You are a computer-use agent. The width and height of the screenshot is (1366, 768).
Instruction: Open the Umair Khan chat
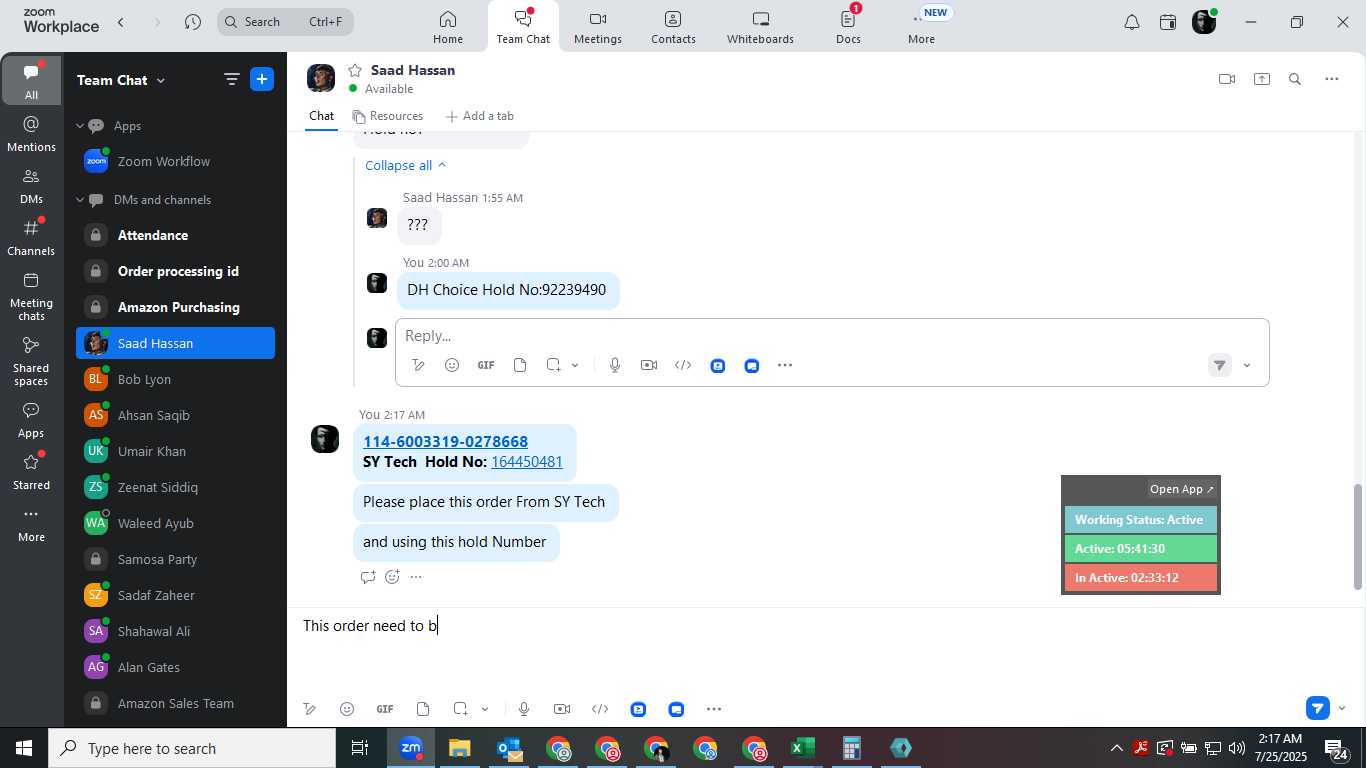point(175,451)
